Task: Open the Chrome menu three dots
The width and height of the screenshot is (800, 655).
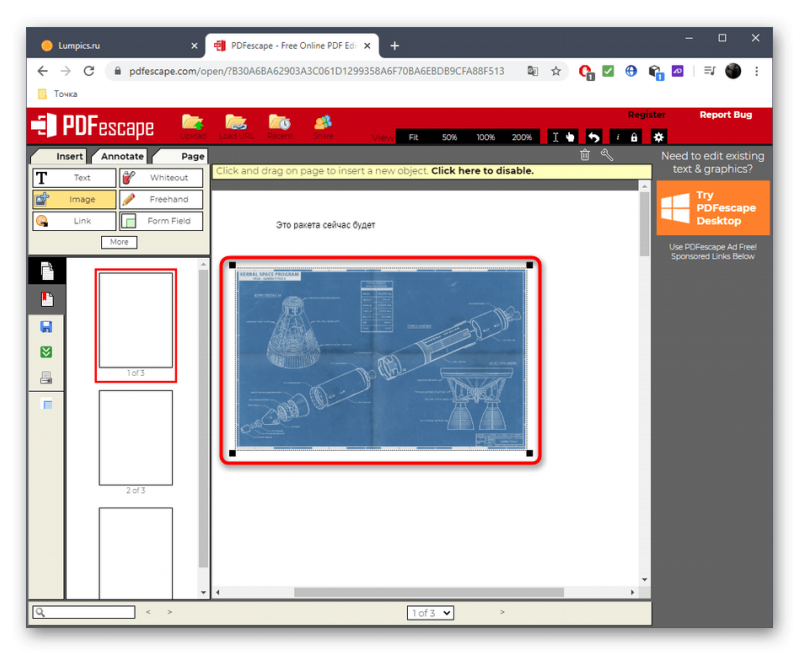Action: pyautogui.click(x=756, y=71)
